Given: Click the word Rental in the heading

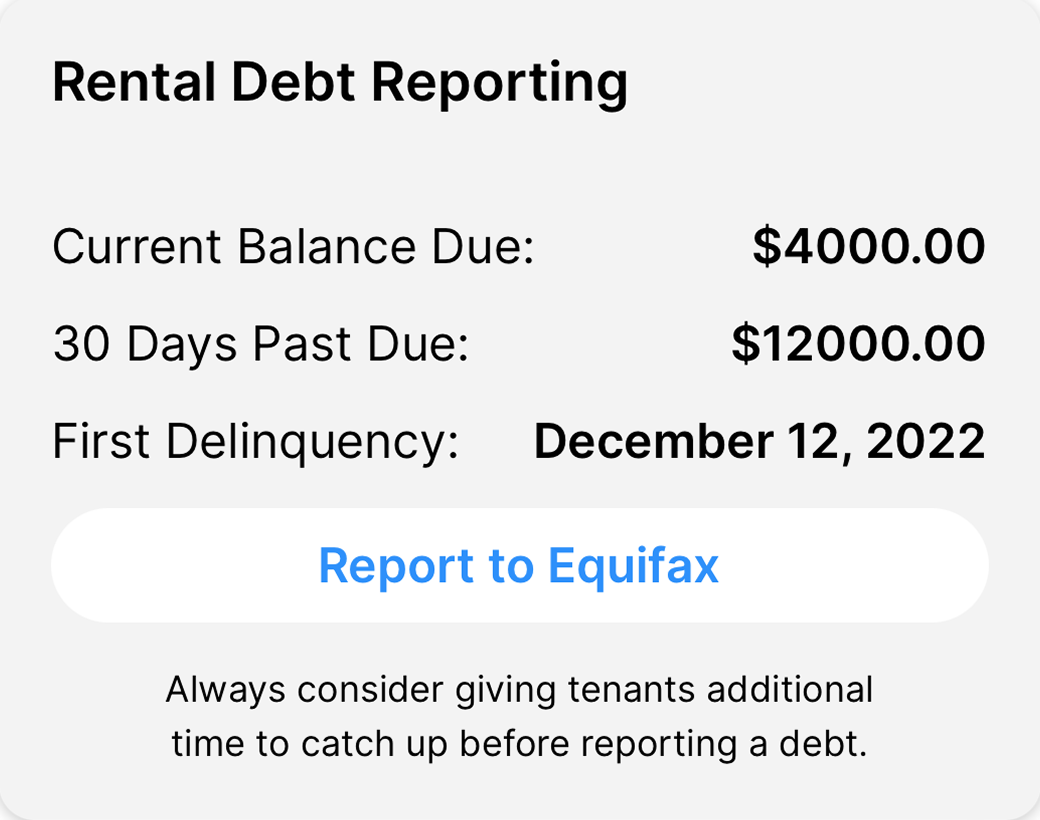Looking at the screenshot, I should [x=134, y=82].
